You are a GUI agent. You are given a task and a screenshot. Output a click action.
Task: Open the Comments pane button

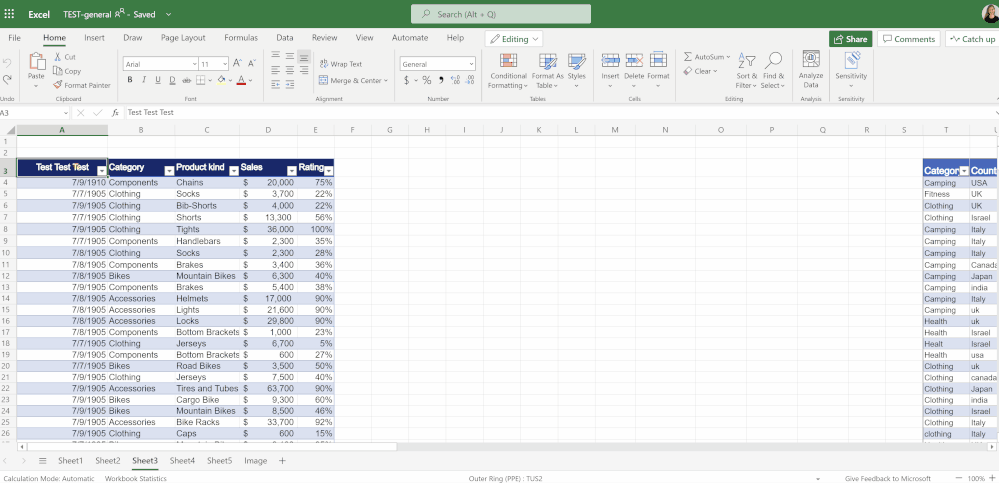908,39
